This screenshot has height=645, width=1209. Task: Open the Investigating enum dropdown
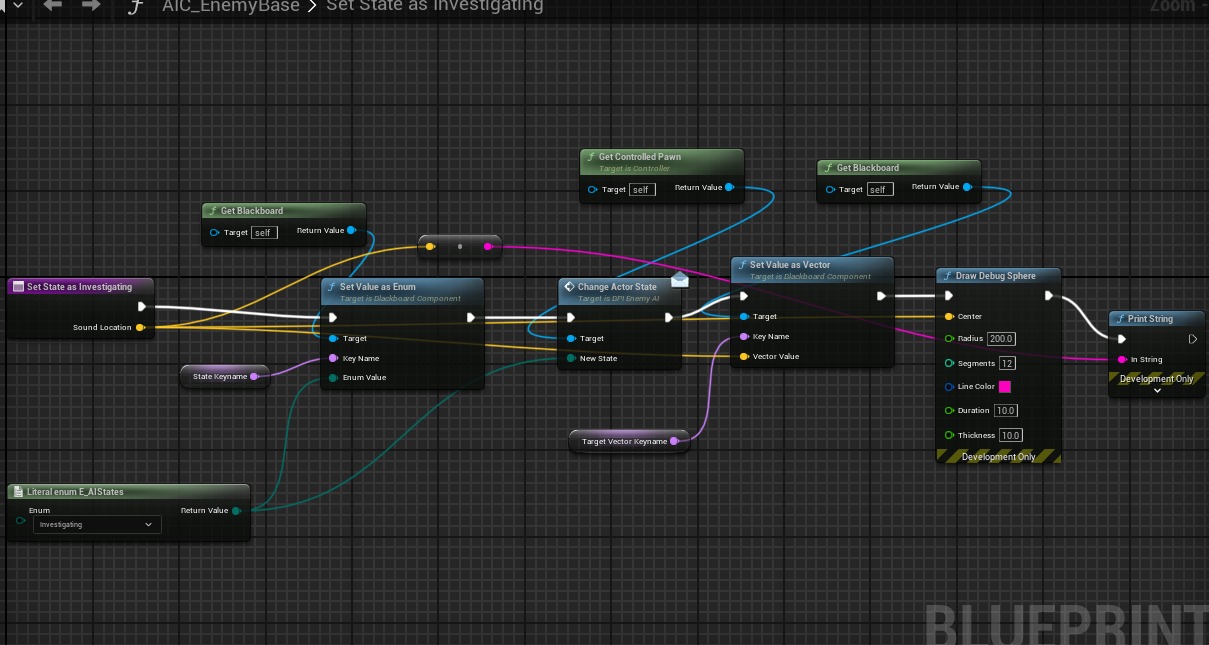pos(97,524)
